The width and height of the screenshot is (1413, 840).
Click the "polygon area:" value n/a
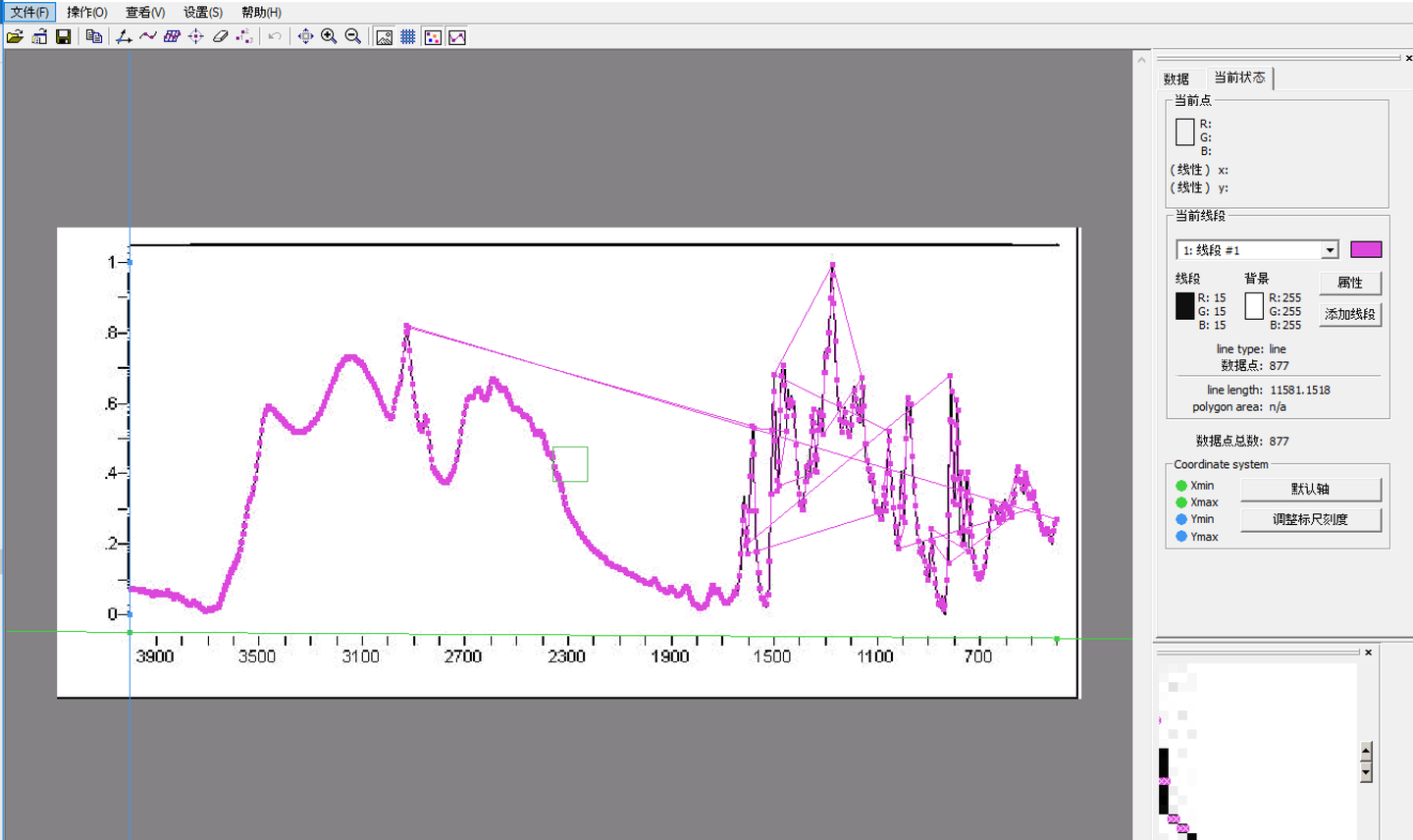tap(1278, 407)
